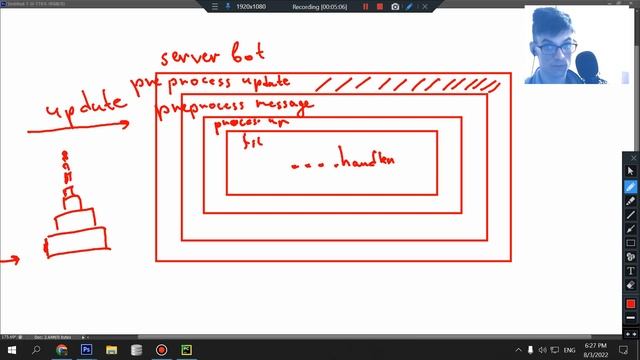
Task: Open PyCharm from taskbar
Action: click(187, 350)
